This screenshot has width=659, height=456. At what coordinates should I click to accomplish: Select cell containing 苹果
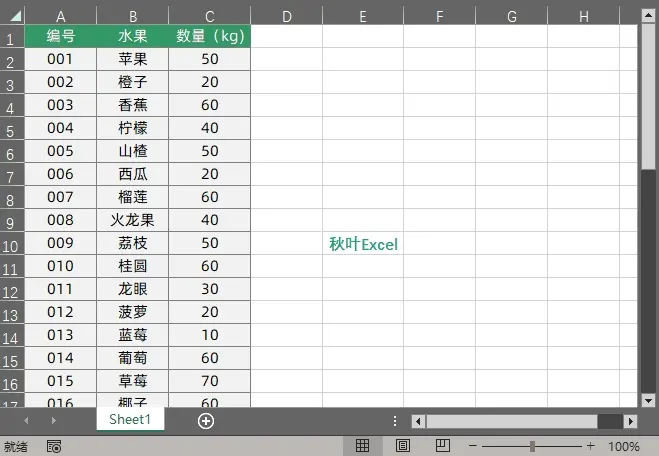(x=133, y=59)
